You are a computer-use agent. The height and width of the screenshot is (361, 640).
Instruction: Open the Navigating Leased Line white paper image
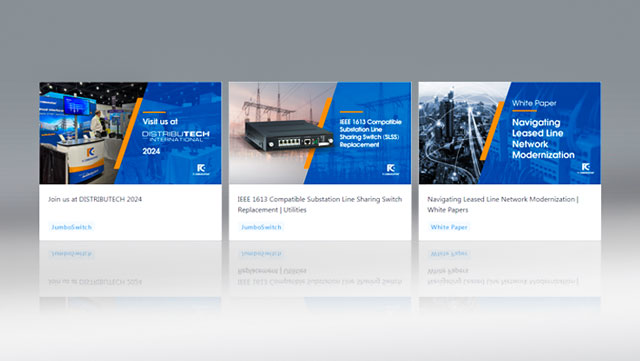pos(509,133)
